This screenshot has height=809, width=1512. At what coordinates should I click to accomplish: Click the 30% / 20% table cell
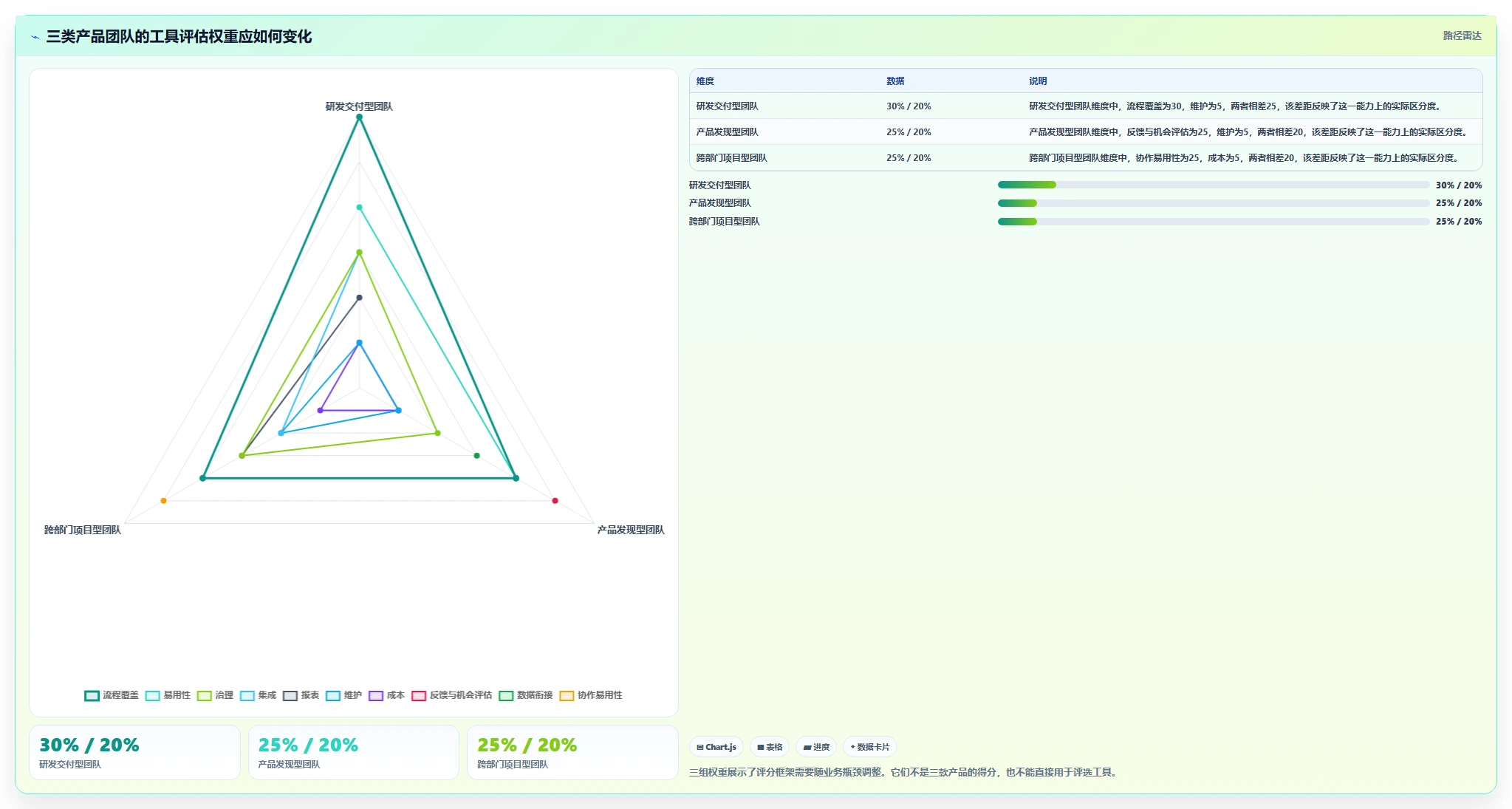[909, 106]
